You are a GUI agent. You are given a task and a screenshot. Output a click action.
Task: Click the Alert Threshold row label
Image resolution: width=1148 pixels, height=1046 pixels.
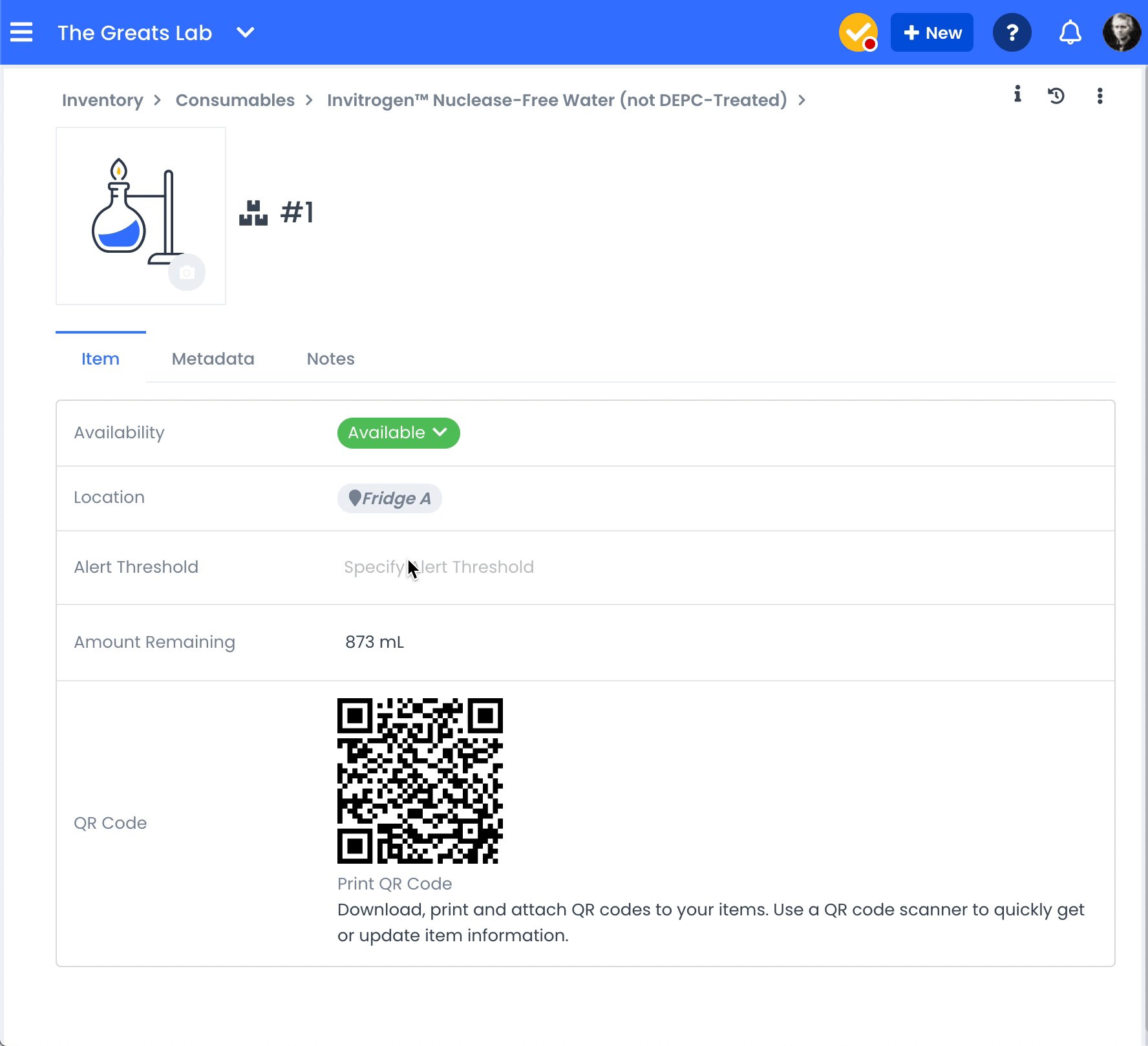point(136,567)
